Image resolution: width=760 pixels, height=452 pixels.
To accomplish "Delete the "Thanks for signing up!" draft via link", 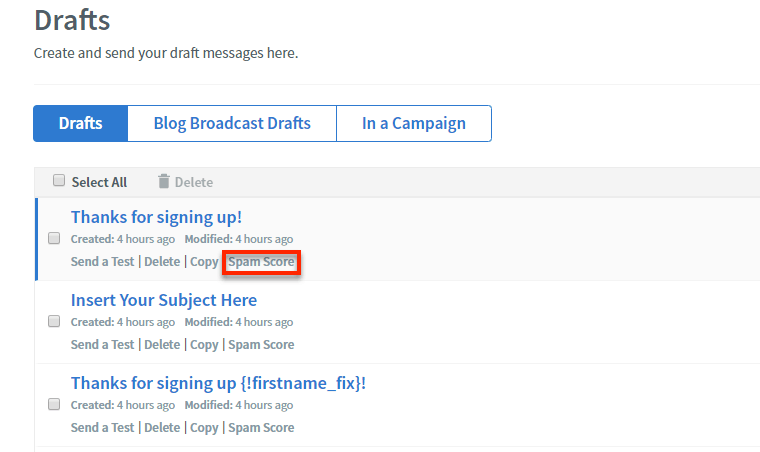I will (x=162, y=262).
